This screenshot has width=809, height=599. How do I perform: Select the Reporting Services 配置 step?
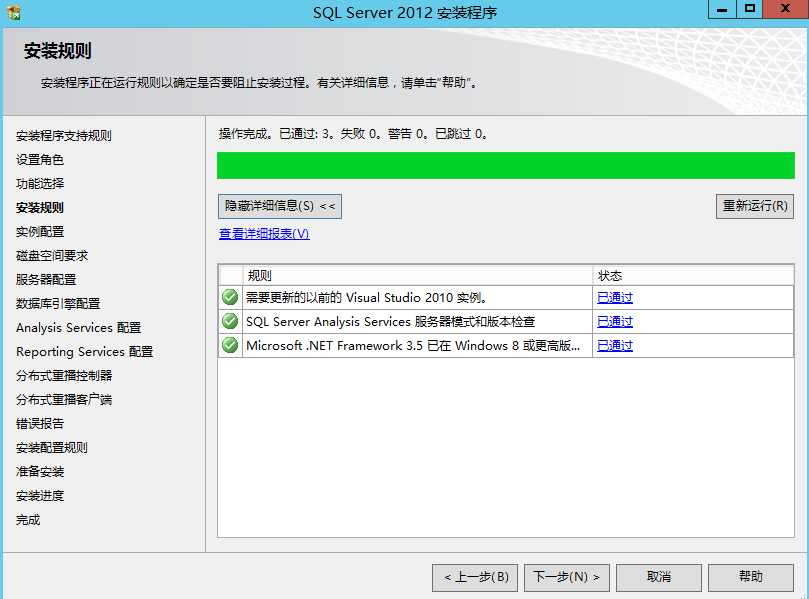point(85,352)
